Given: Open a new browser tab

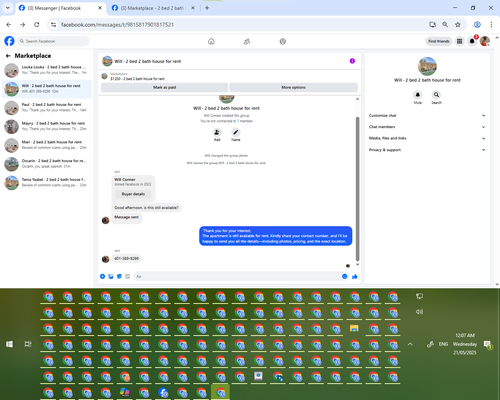Looking at the screenshot, I should [x=207, y=8].
